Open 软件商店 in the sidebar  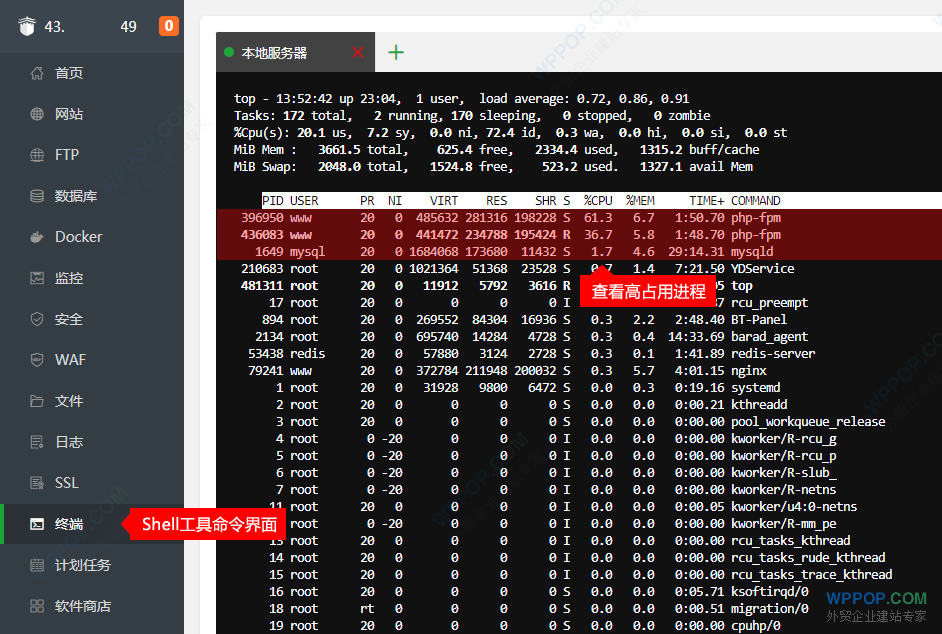pos(82,606)
